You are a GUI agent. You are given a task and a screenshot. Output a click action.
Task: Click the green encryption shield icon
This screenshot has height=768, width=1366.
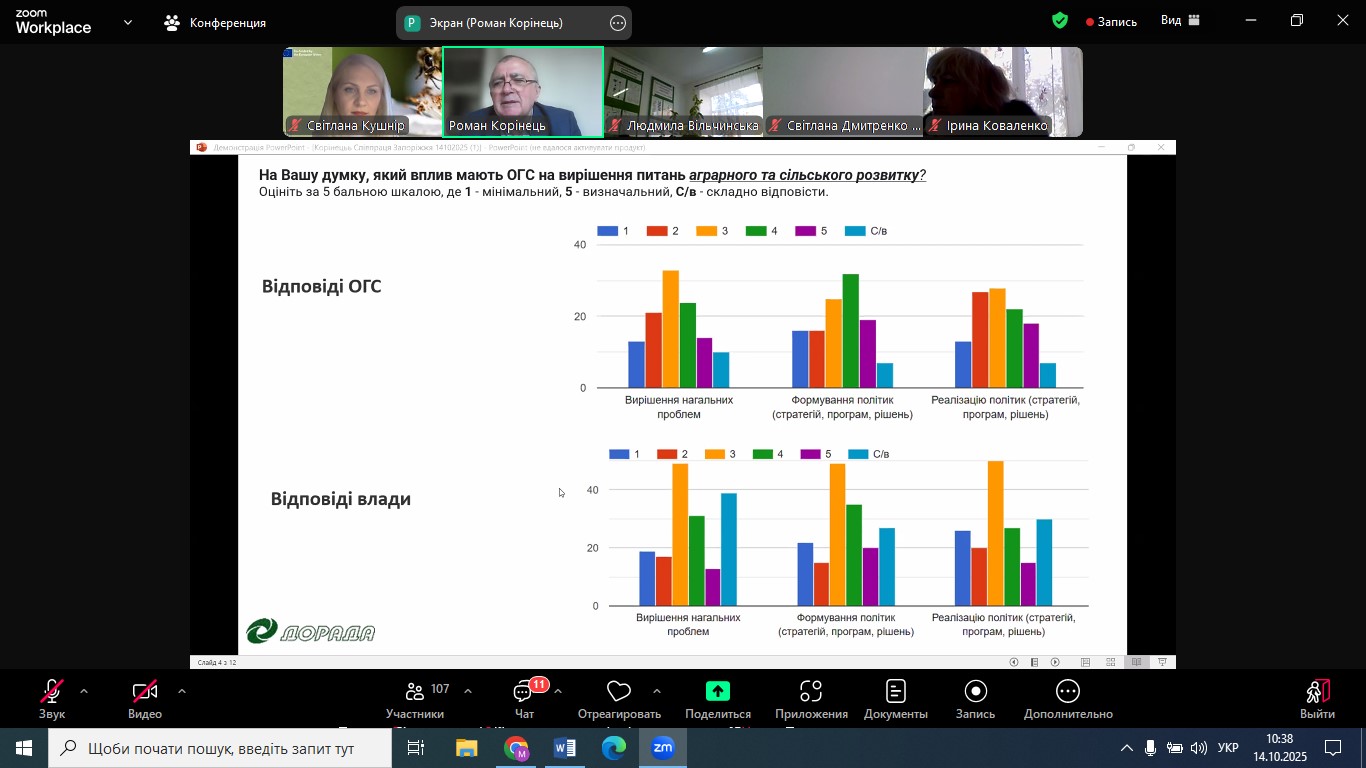coord(1060,21)
